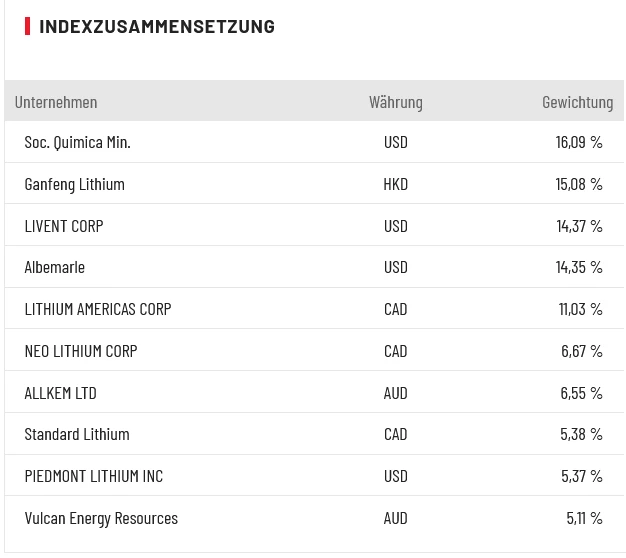The height and width of the screenshot is (558, 626).
Task: Select the 5,11 % weighting value
Action: pos(583,518)
